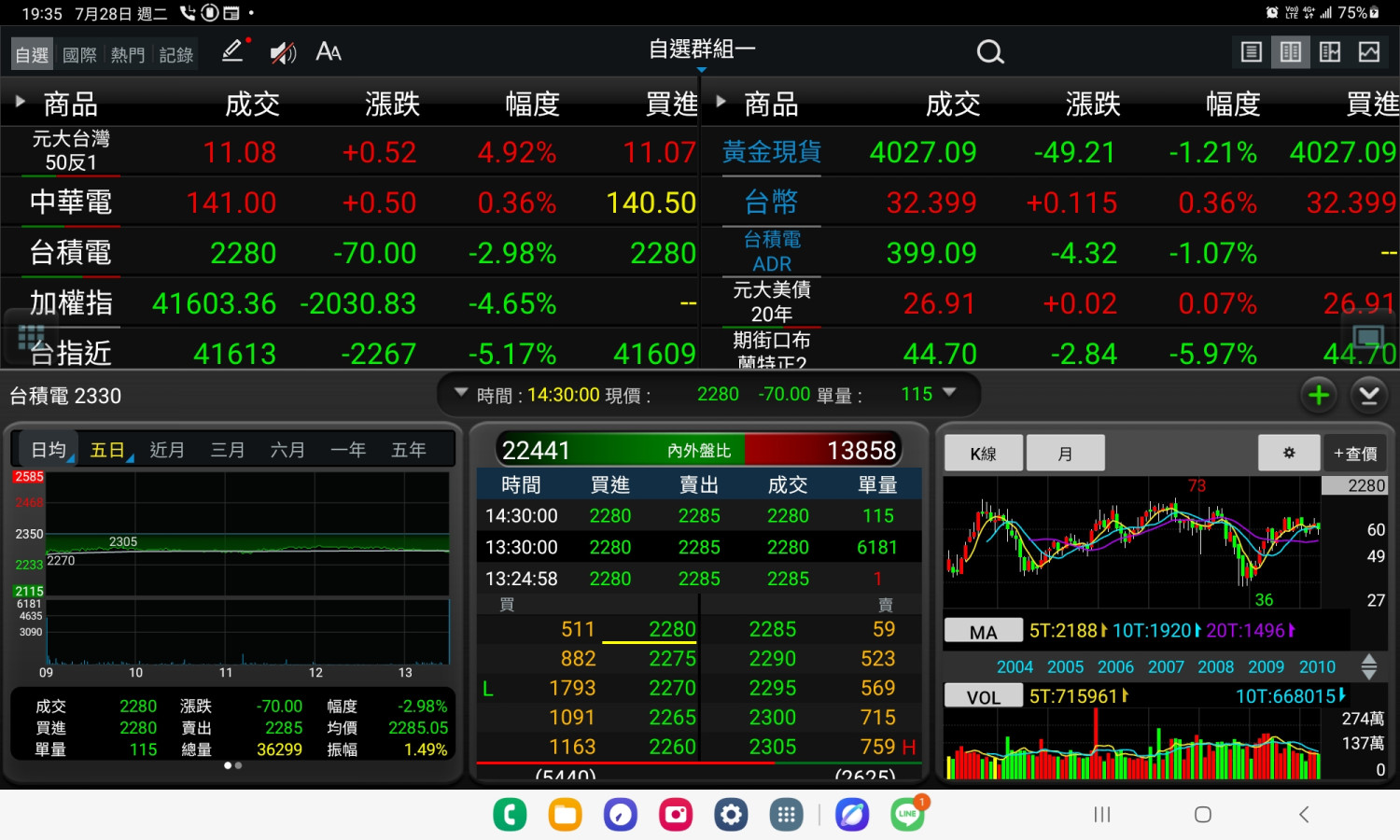1400x840 pixels.
Task: Open dropdown arrow after 單量 115
Action: coord(950,393)
